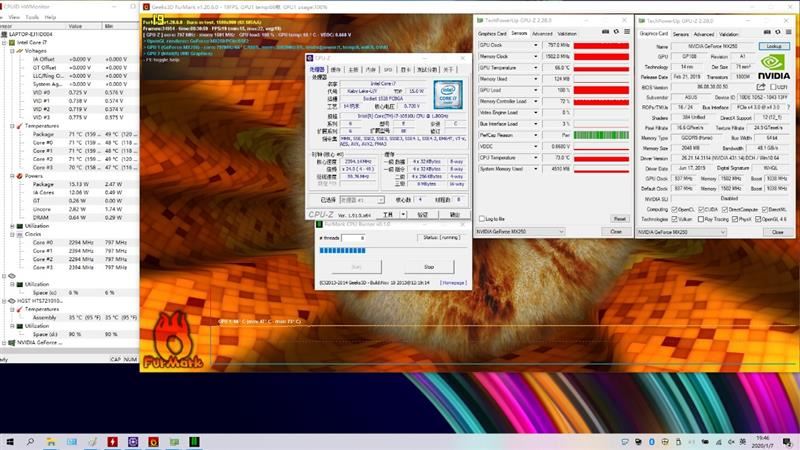Open the GPU Load sensor dropdown
The image size is (800, 450).
[x=536, y=90]
